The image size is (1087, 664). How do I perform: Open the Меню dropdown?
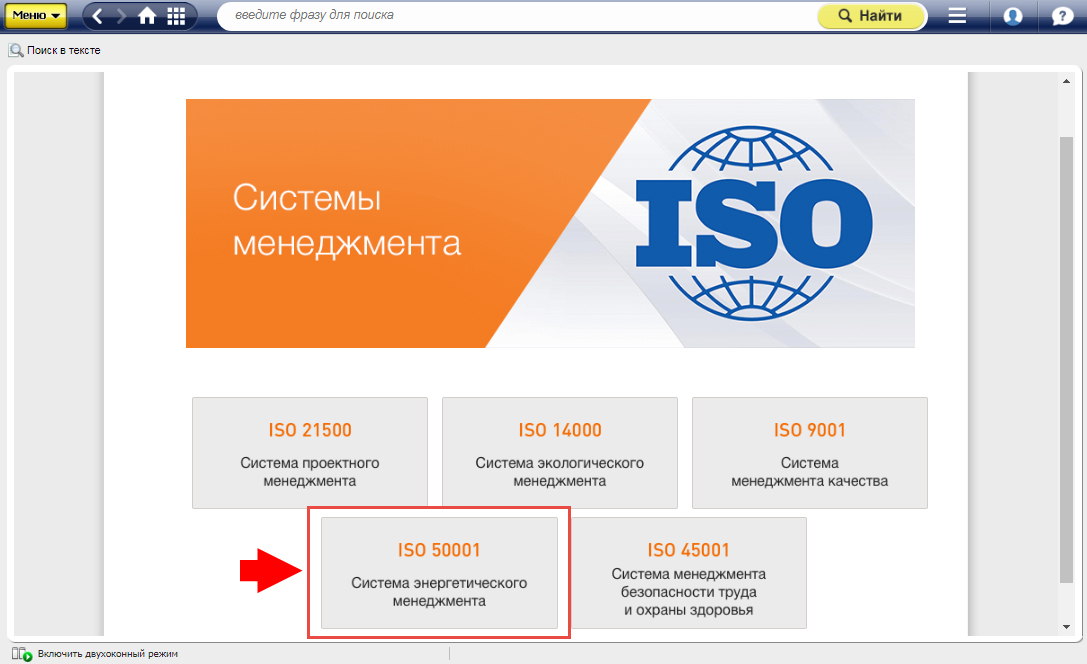(x=36, y=16)
